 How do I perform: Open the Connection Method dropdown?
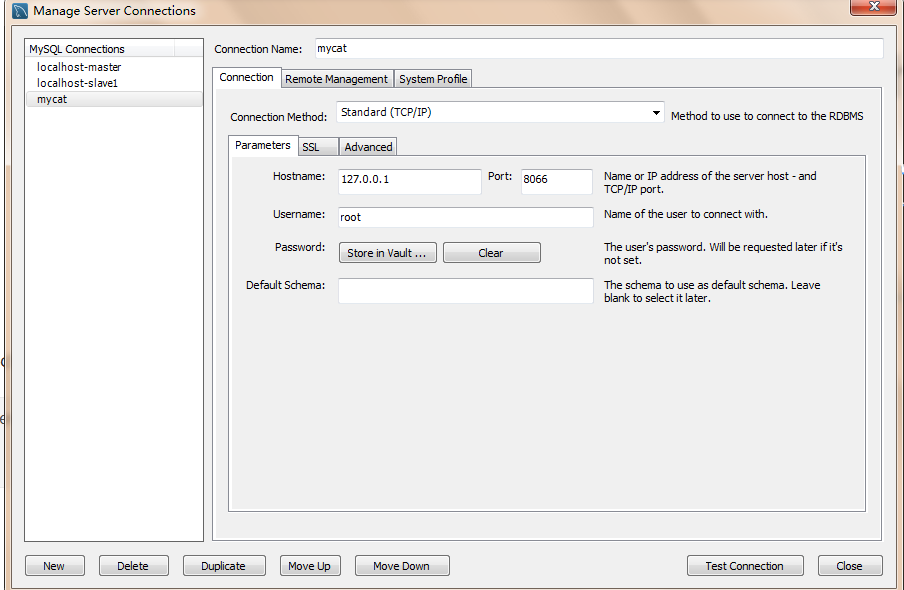coord(500,112)
